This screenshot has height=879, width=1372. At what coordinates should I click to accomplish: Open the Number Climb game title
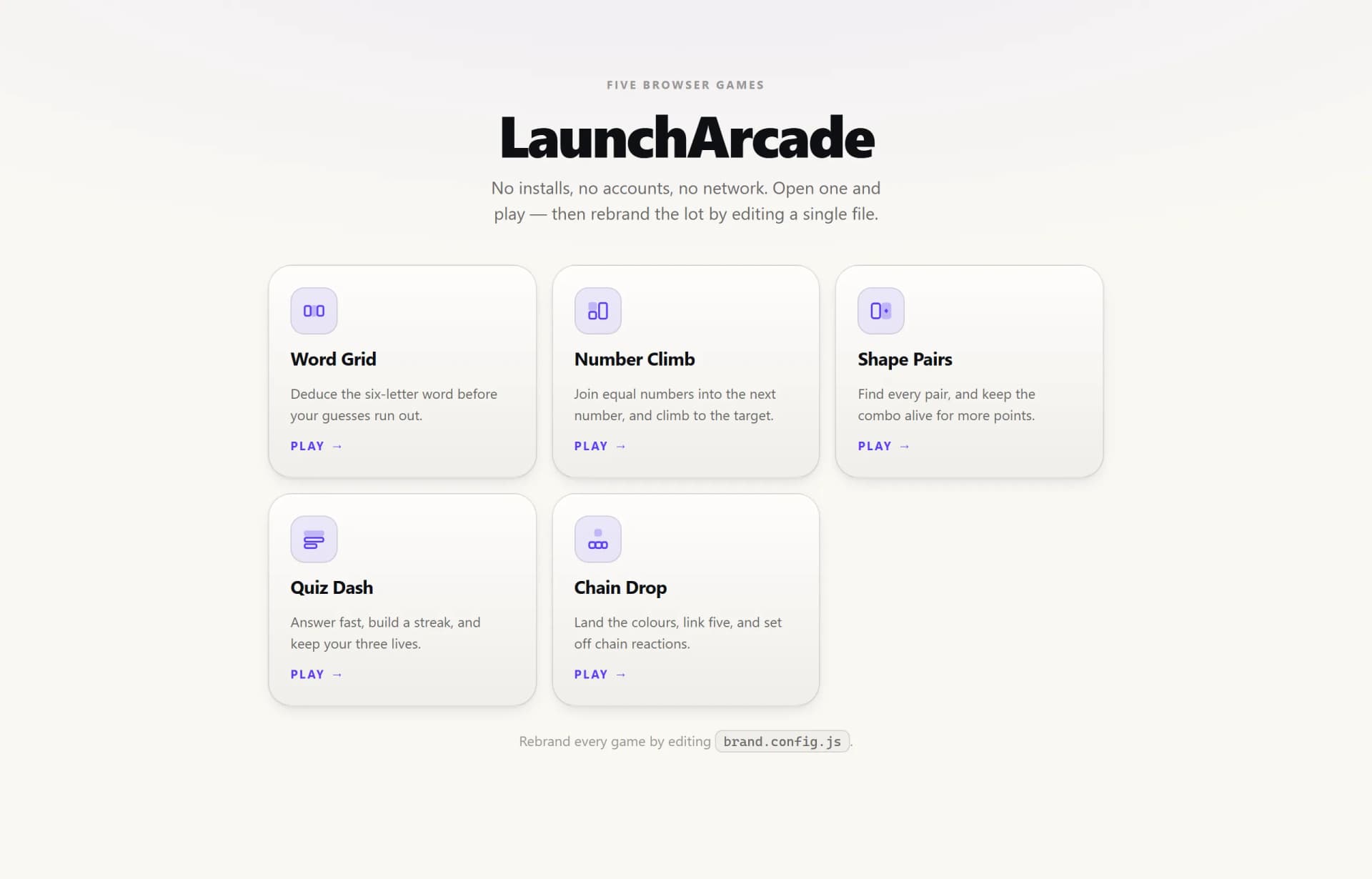tap(634, 359)
